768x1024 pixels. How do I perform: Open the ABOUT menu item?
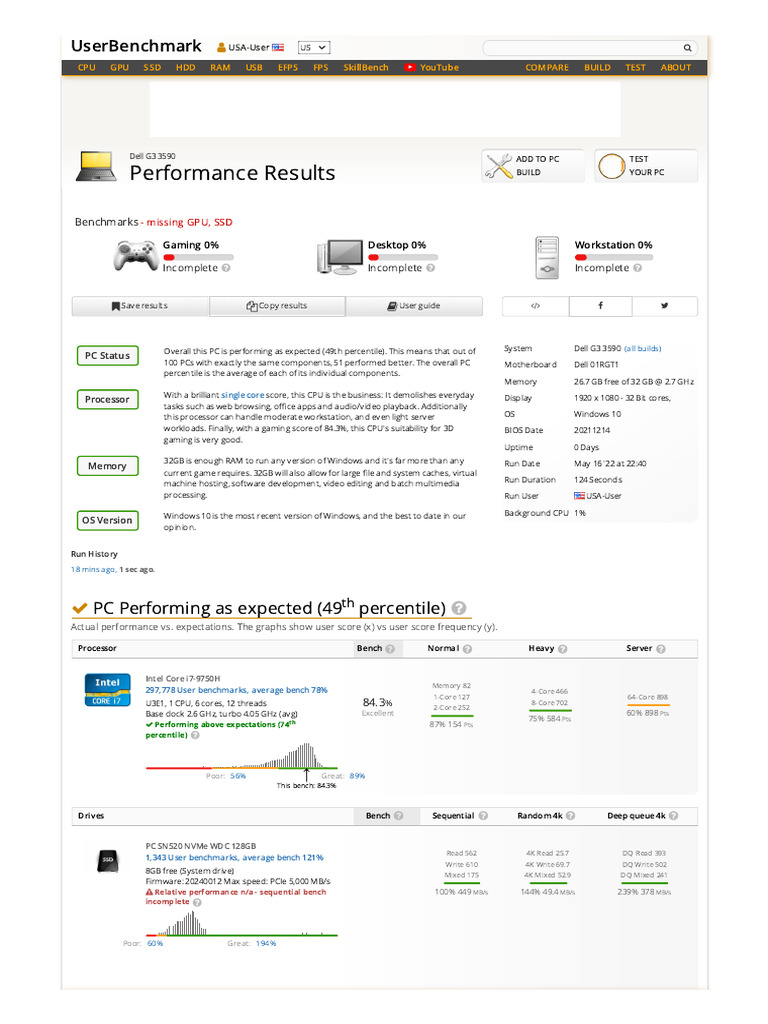coord(675,67)
